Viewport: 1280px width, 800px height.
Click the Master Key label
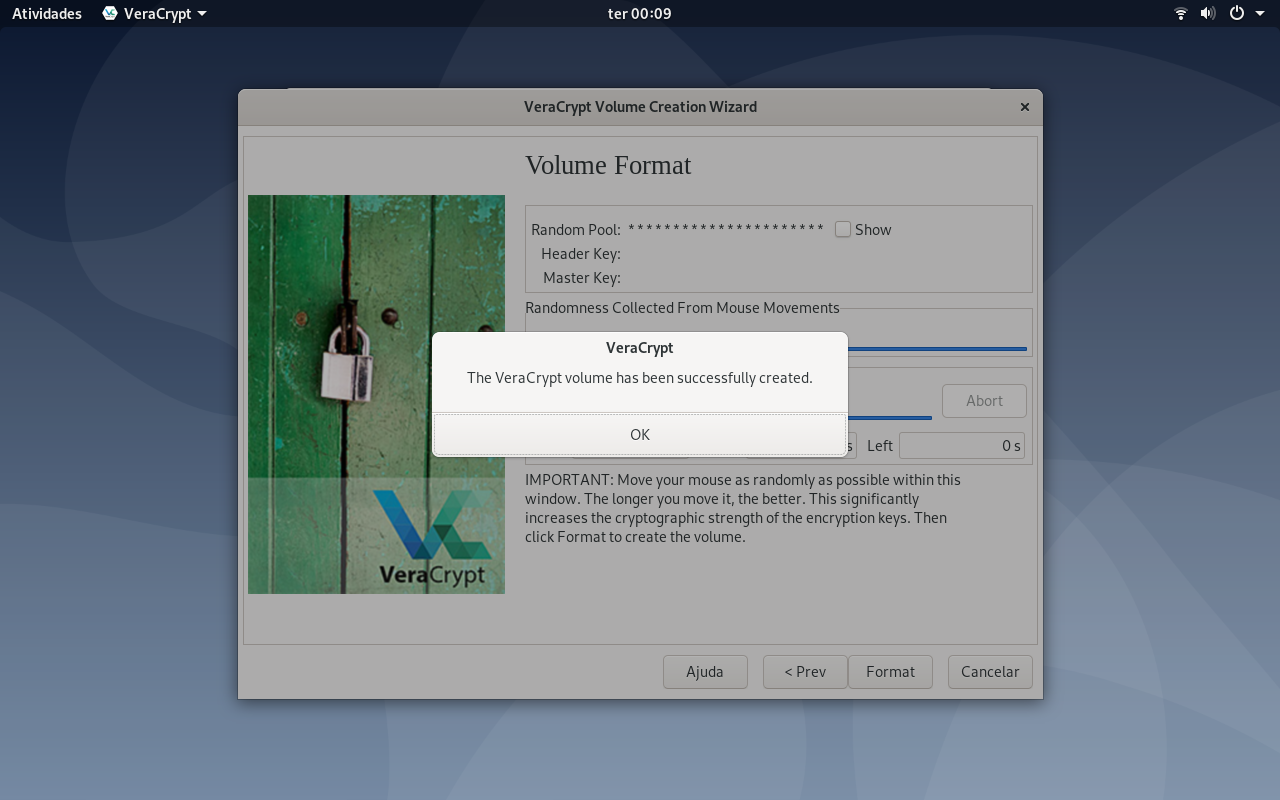(581, 278)
